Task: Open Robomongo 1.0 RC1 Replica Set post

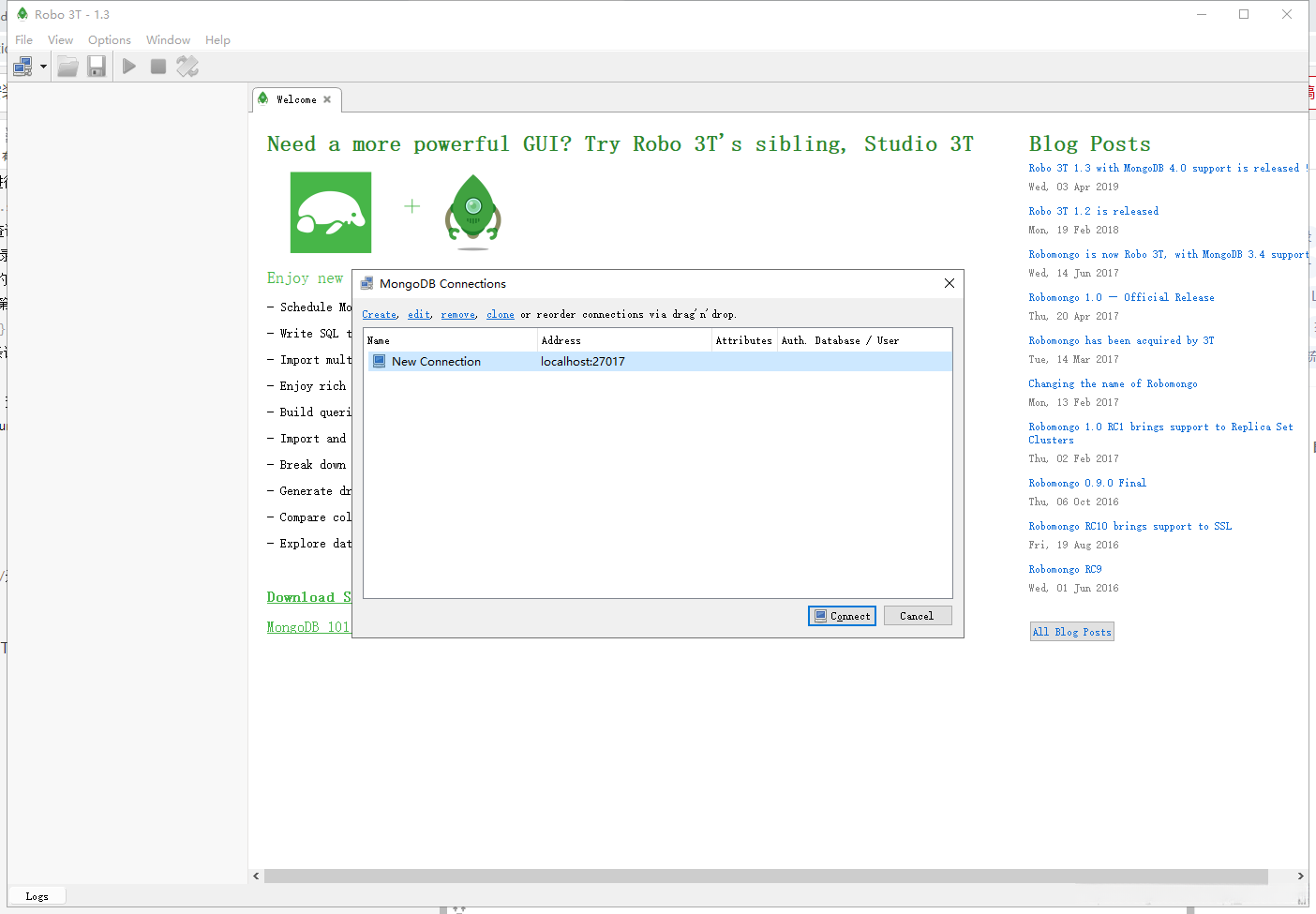Action: [x=1161, y=433]
